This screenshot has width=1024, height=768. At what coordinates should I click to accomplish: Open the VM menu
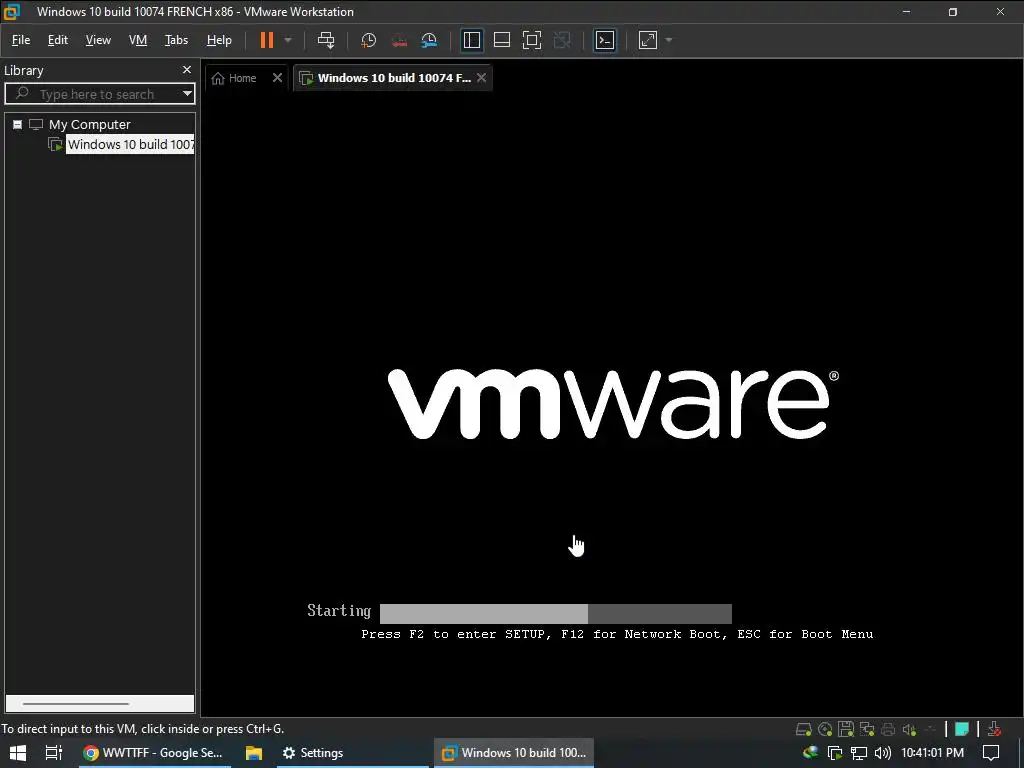point(138,40)
